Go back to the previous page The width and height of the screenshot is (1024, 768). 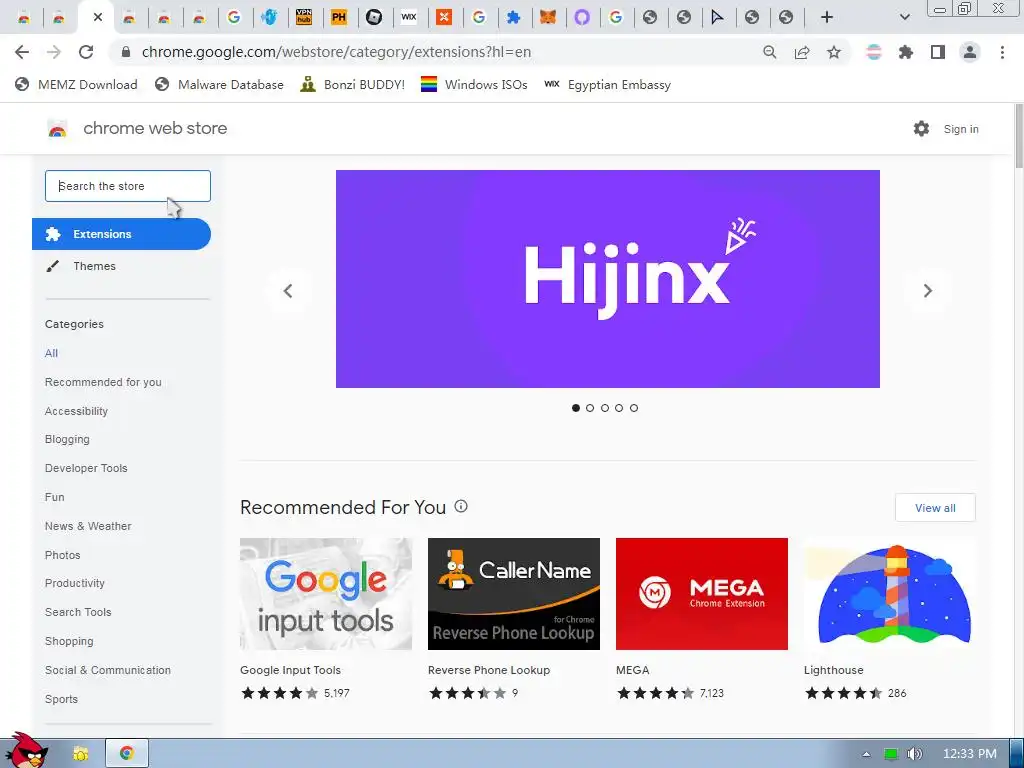22,52
